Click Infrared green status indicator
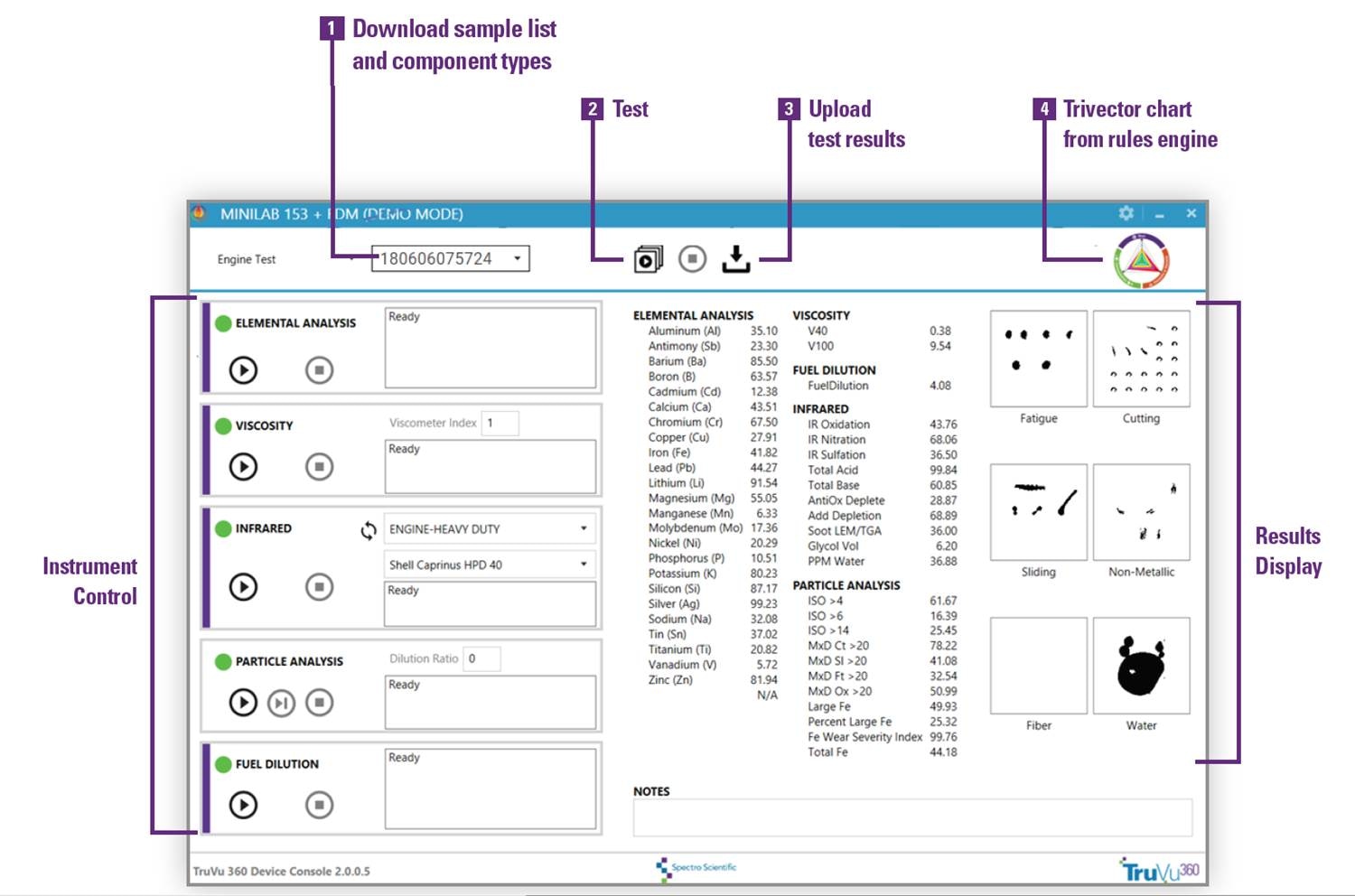The image size is (1355, 896). (223, 528)
